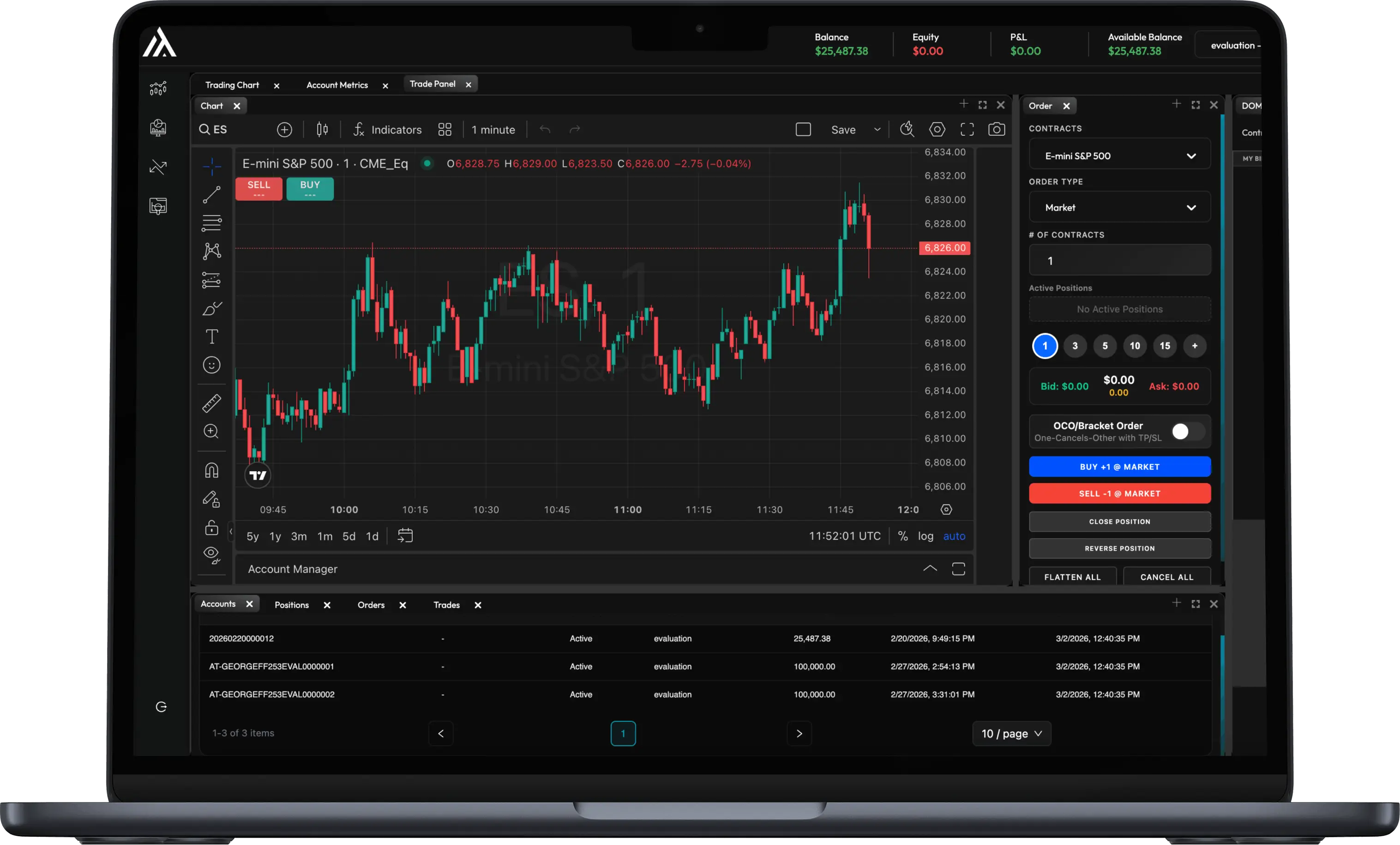The image size is (1400, 845).
Task: Open the top chart icon in left sidebar
Action: point(158,88)
